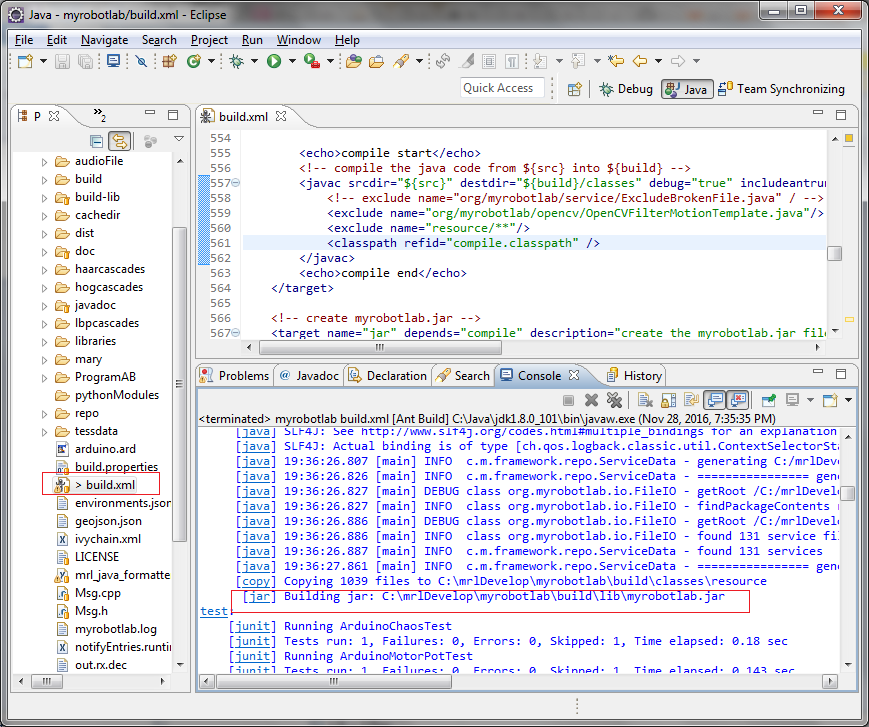The image size is (869, 727).
Task: Click the [copy] link in console
Action: click(255, 581)
